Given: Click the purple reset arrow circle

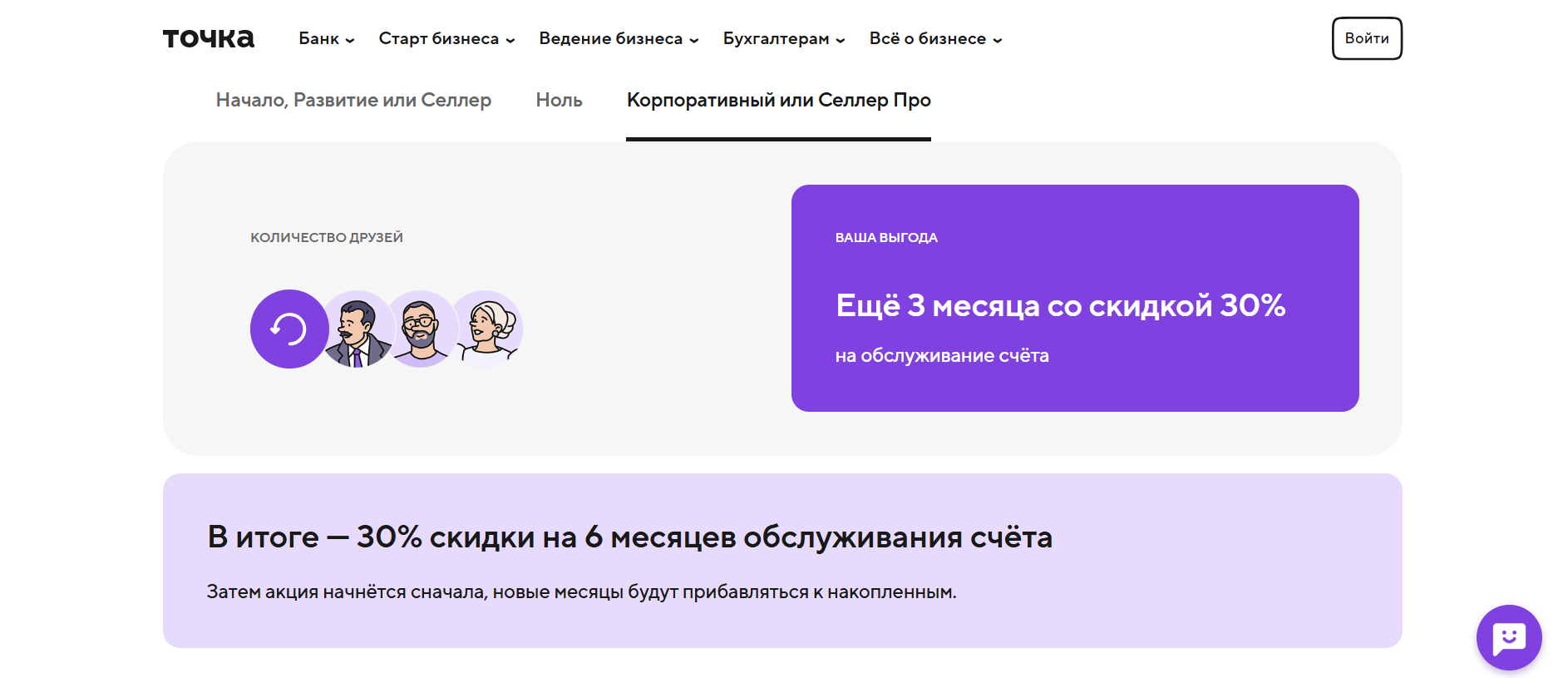Looking at the screenshot, I should (x=289, y=329).
